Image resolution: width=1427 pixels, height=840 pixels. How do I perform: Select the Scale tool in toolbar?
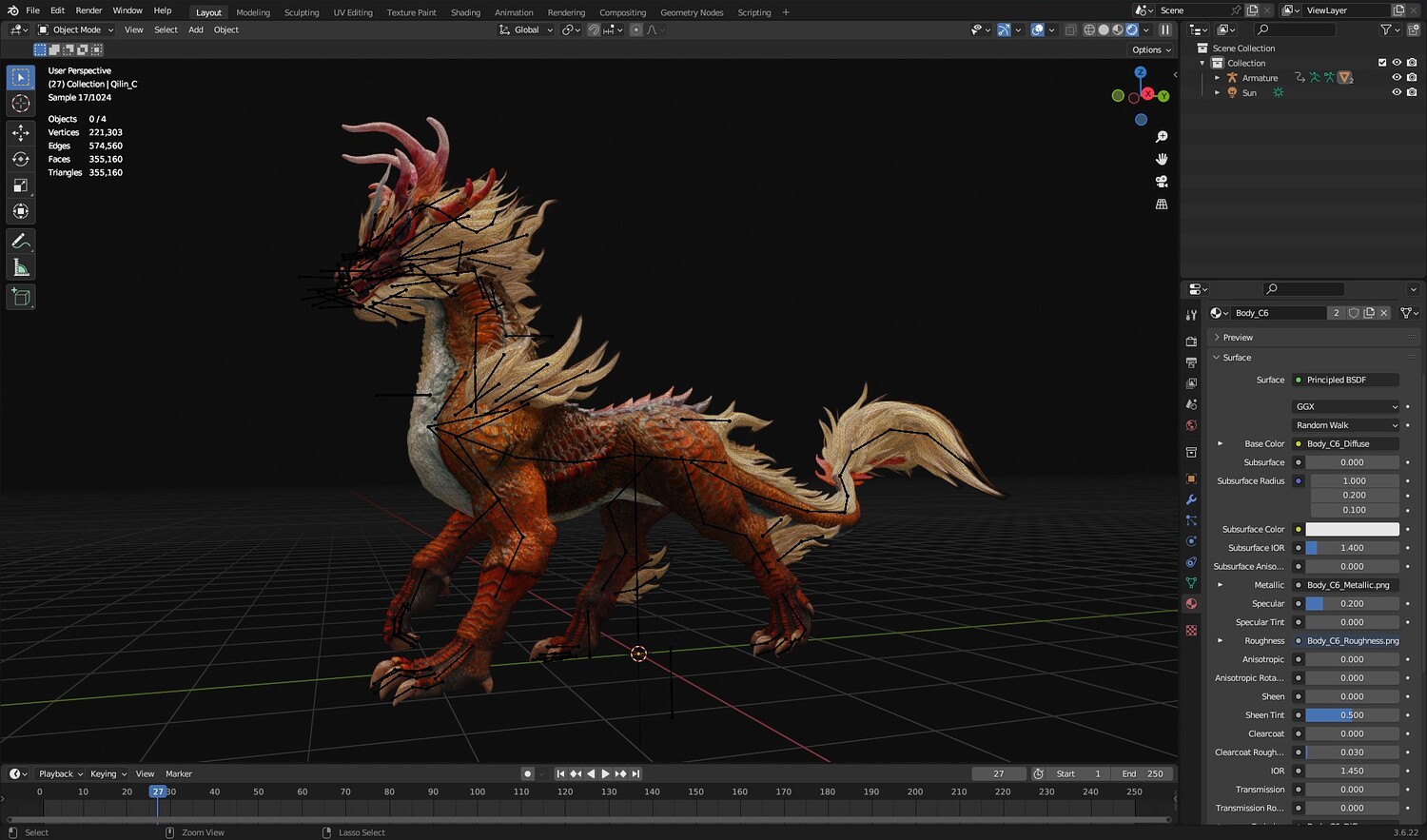pyautogui.click(x=21, y=186)
